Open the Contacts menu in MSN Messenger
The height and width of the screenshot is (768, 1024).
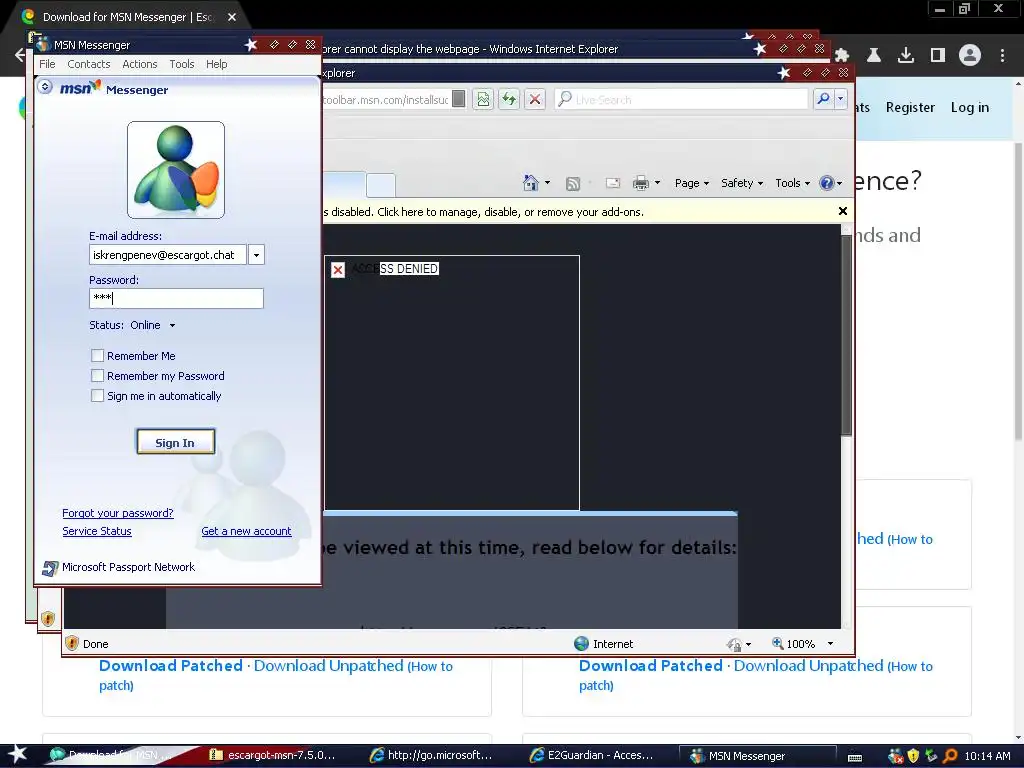89,64
